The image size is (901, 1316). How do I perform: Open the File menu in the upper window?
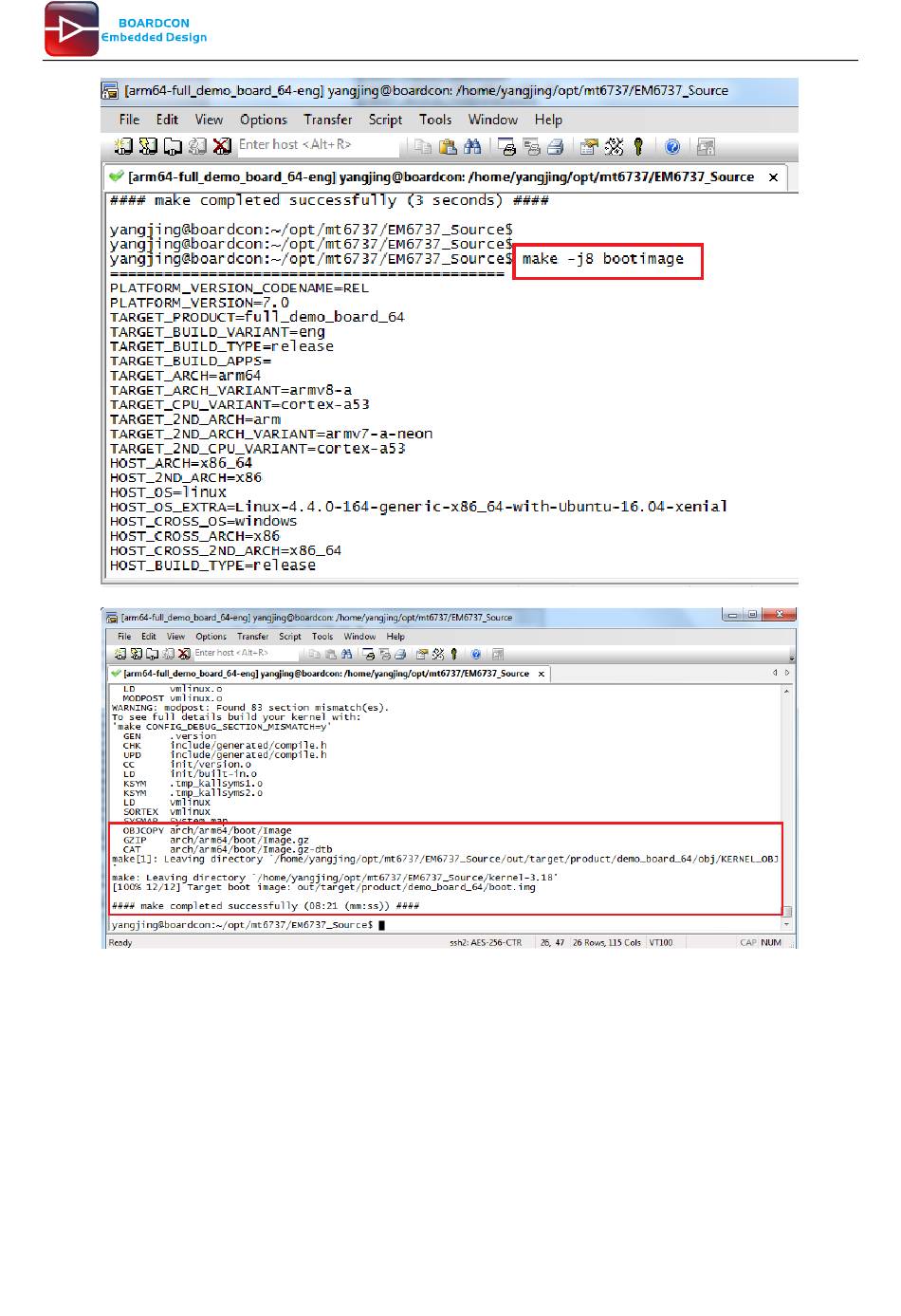point(129,120)
